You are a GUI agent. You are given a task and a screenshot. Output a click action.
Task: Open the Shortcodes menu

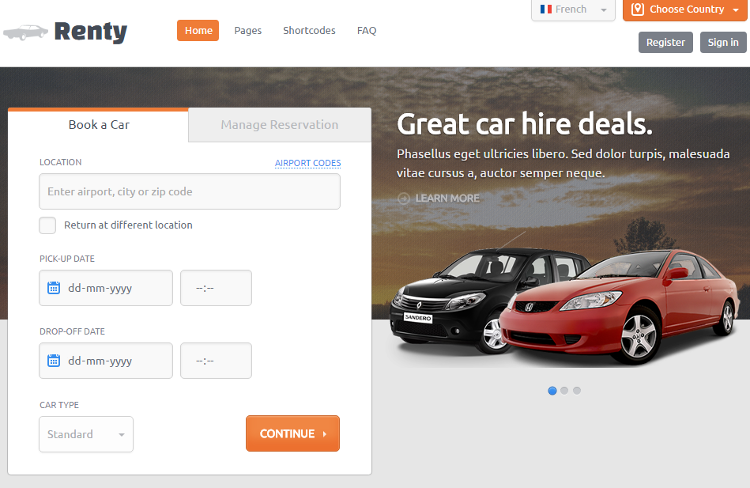click(x=309, y=30)
